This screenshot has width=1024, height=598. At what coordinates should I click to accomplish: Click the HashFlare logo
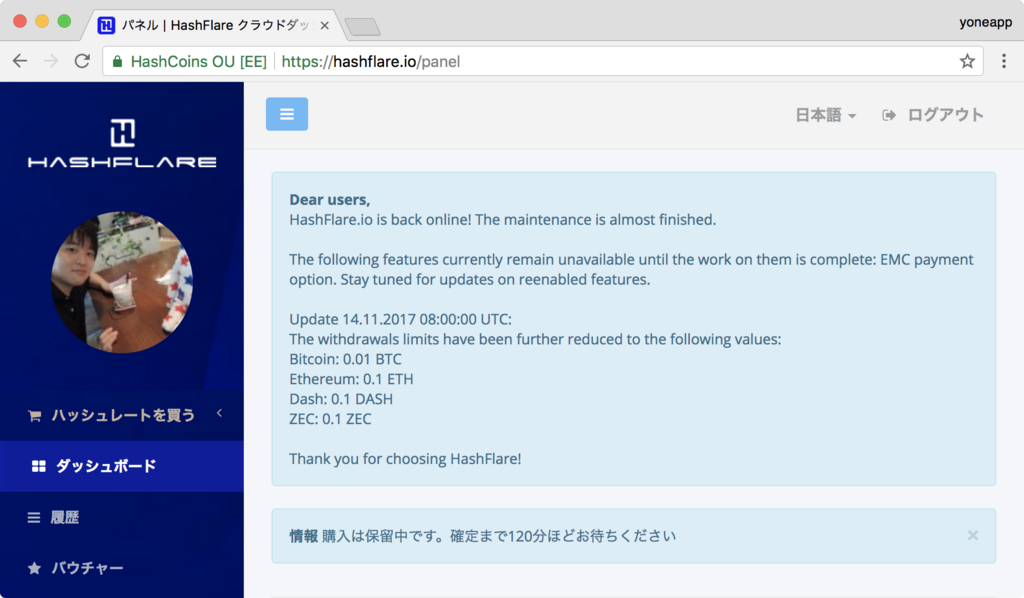[x=122, y=143]
